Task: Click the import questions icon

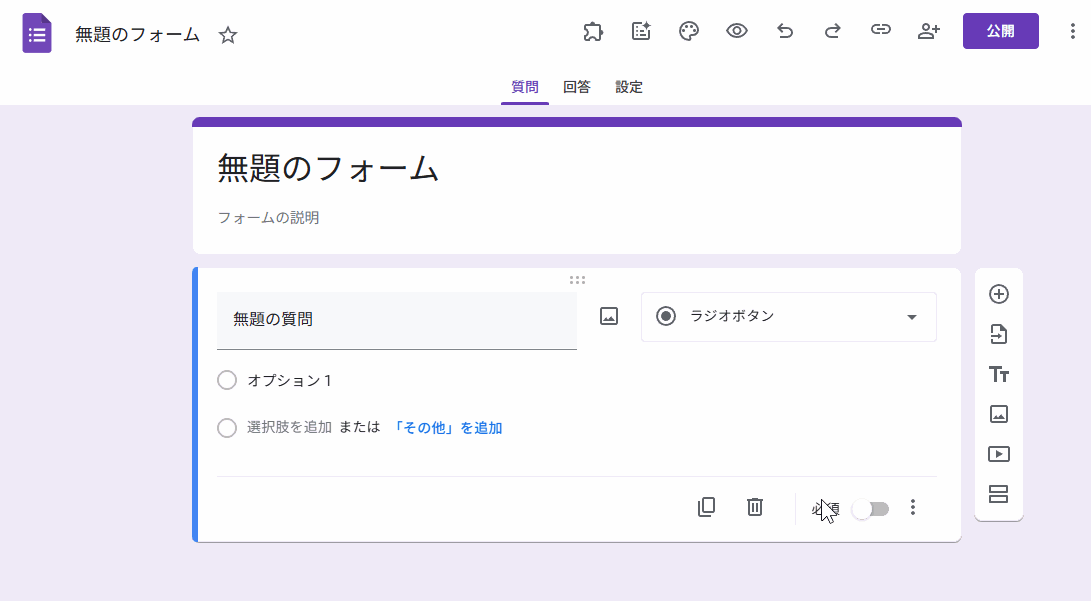Action: coord(998,334)
